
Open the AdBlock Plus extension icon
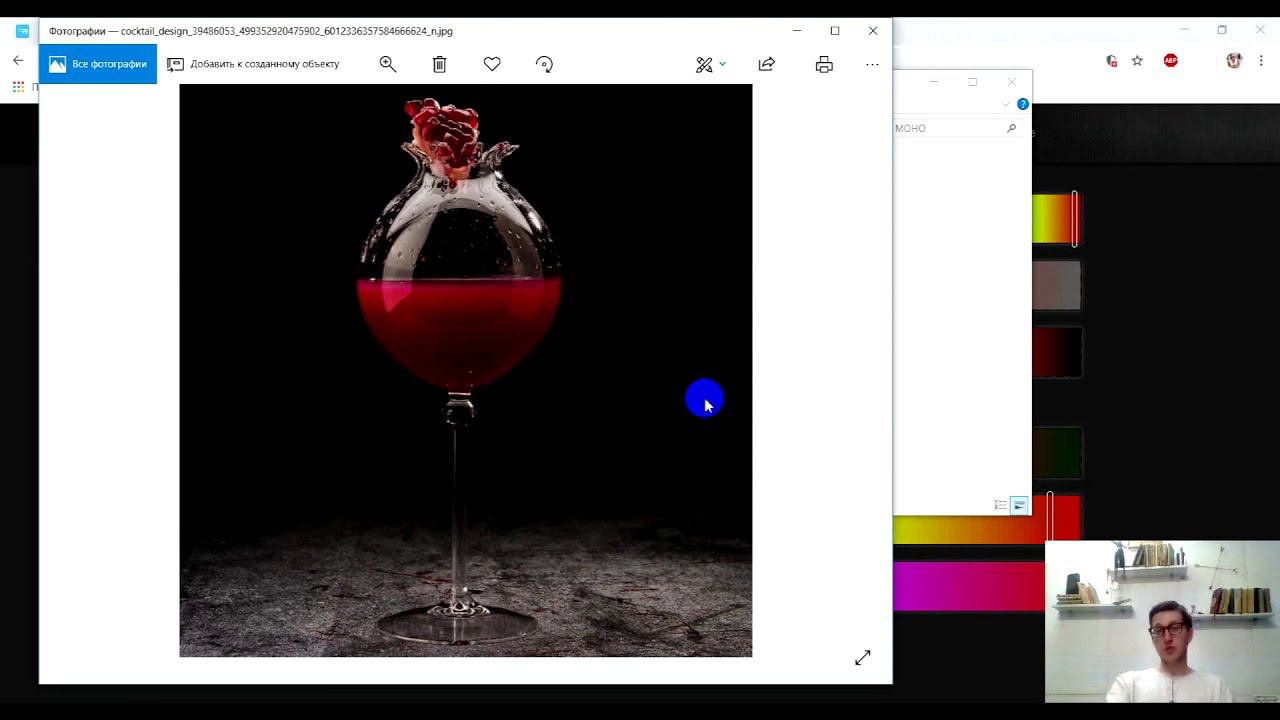[1171, 61]
